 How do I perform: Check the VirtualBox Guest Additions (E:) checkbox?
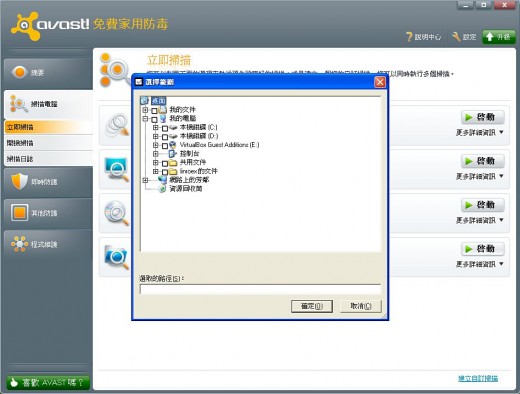(165, 146)
